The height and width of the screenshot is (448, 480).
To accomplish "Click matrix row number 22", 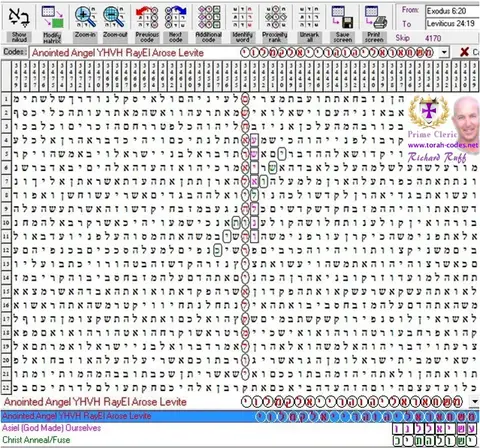I will (x=6, y=387).
